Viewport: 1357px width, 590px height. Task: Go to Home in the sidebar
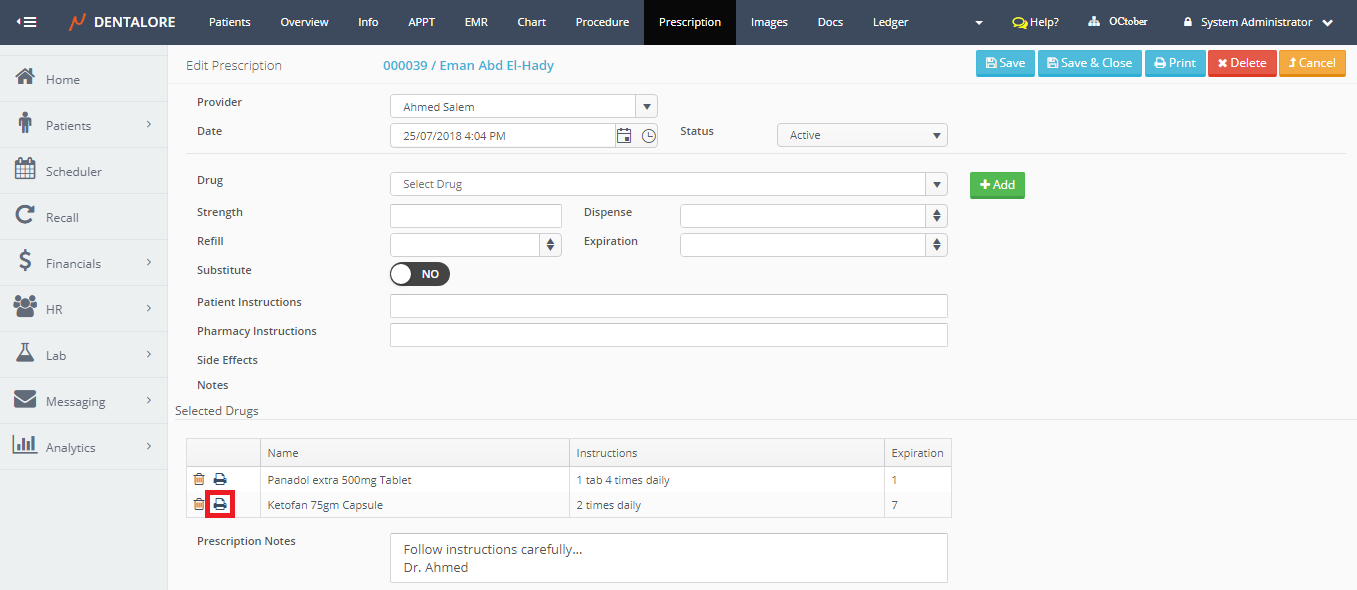(62, 79)
